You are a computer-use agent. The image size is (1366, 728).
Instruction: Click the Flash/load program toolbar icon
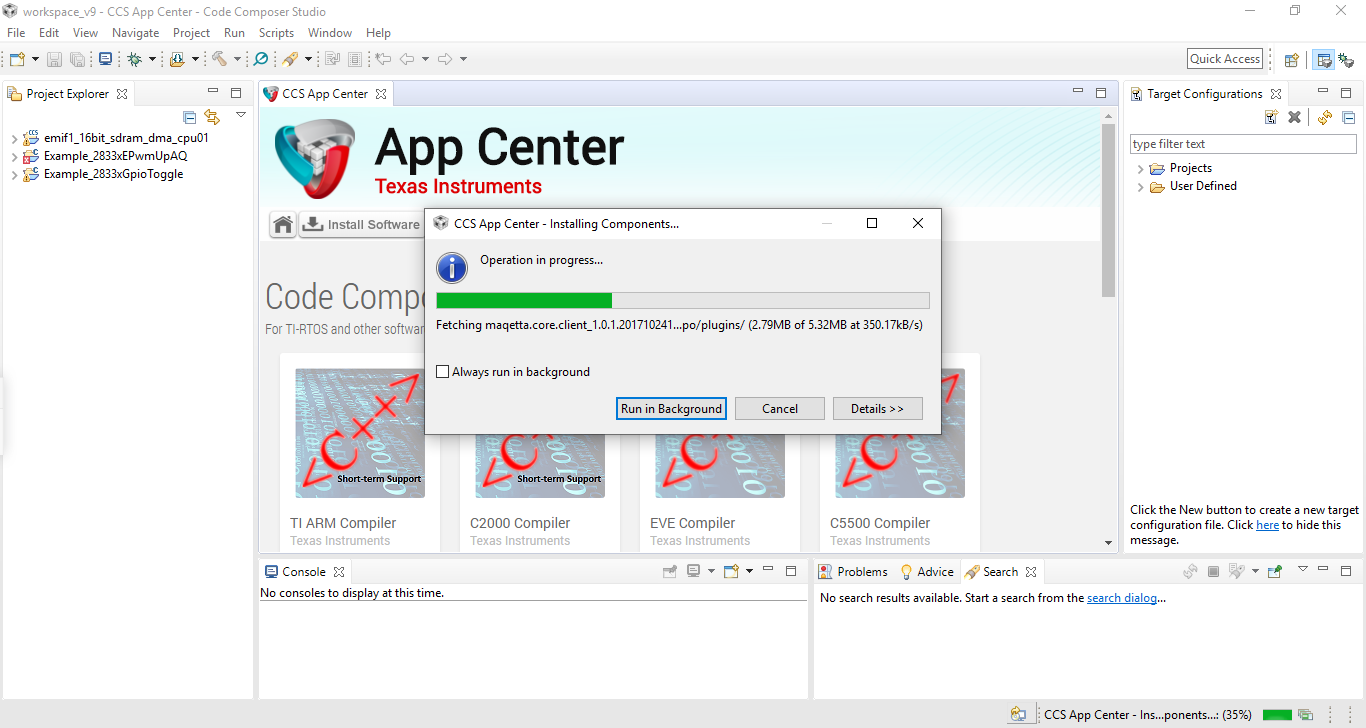(x=177, y=59)
